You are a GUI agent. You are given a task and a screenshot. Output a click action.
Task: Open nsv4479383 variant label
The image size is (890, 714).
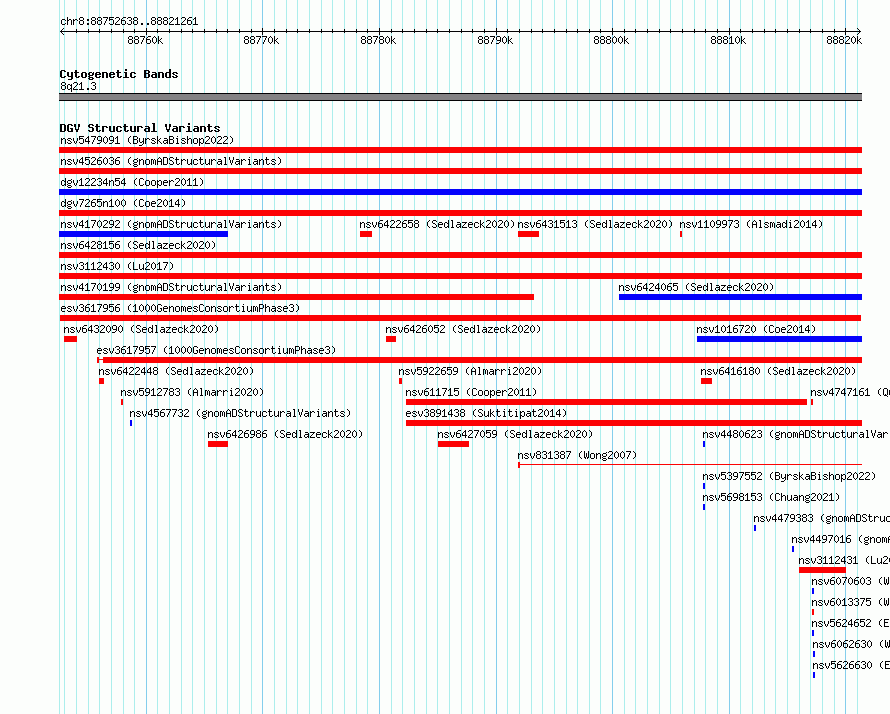[821, 518]
